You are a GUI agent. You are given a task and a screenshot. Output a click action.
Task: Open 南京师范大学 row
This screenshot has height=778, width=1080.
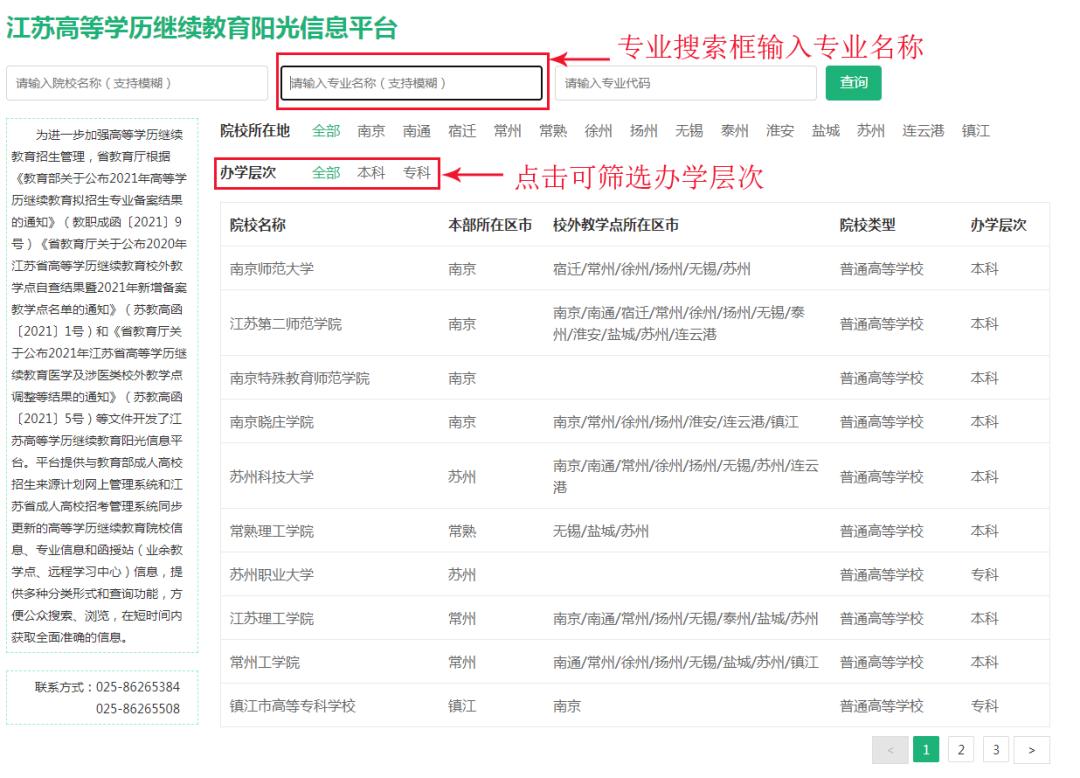[635, 269]
